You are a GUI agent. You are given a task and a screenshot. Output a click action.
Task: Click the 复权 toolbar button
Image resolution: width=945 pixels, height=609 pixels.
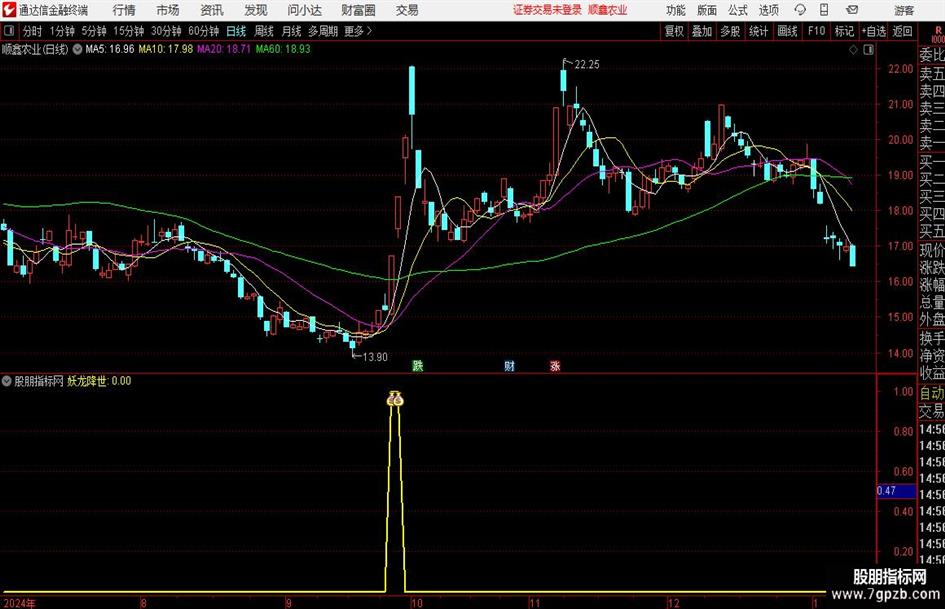(x=674, y=31)
